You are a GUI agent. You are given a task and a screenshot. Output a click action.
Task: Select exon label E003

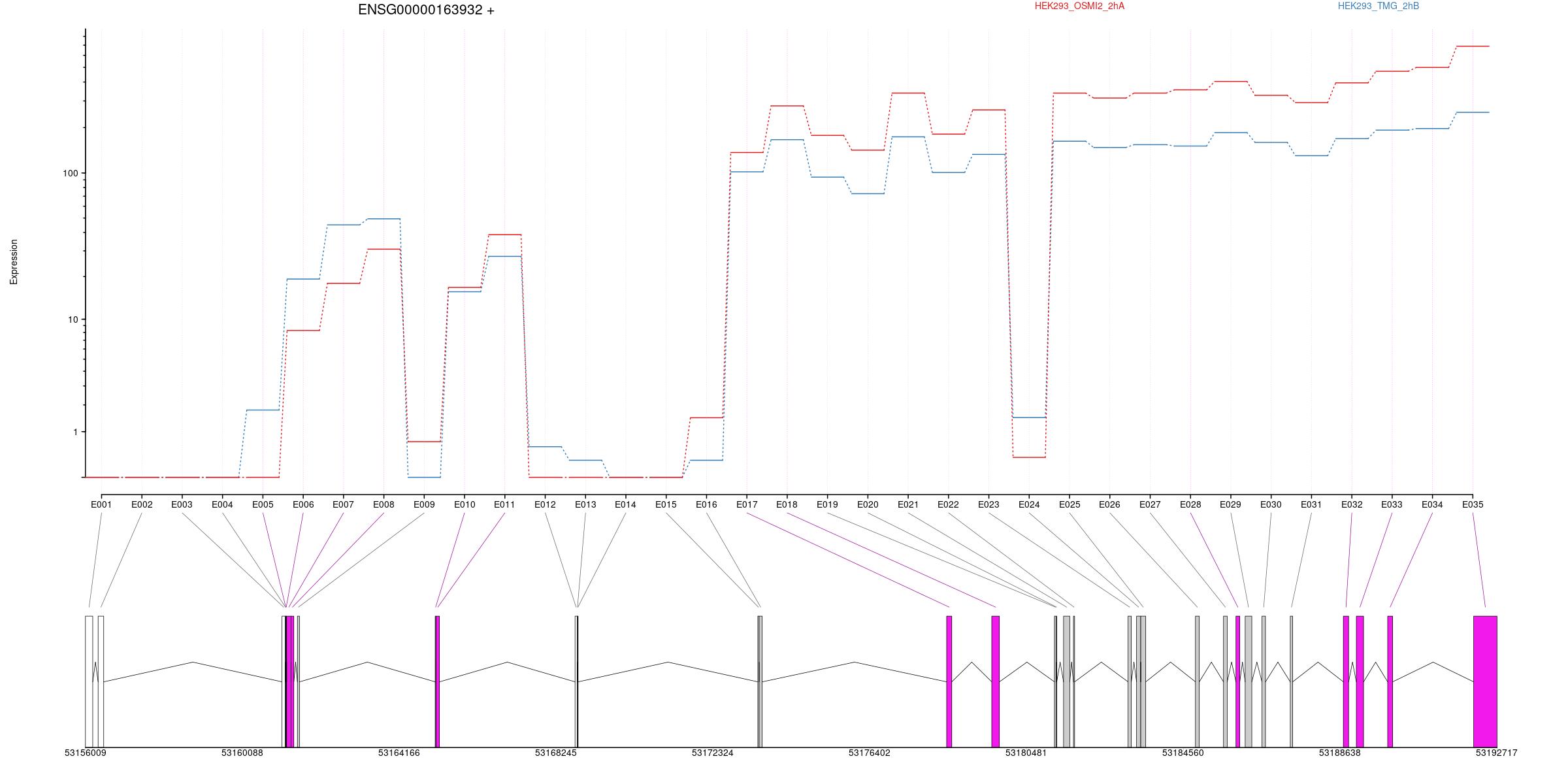tap(182, 504)
